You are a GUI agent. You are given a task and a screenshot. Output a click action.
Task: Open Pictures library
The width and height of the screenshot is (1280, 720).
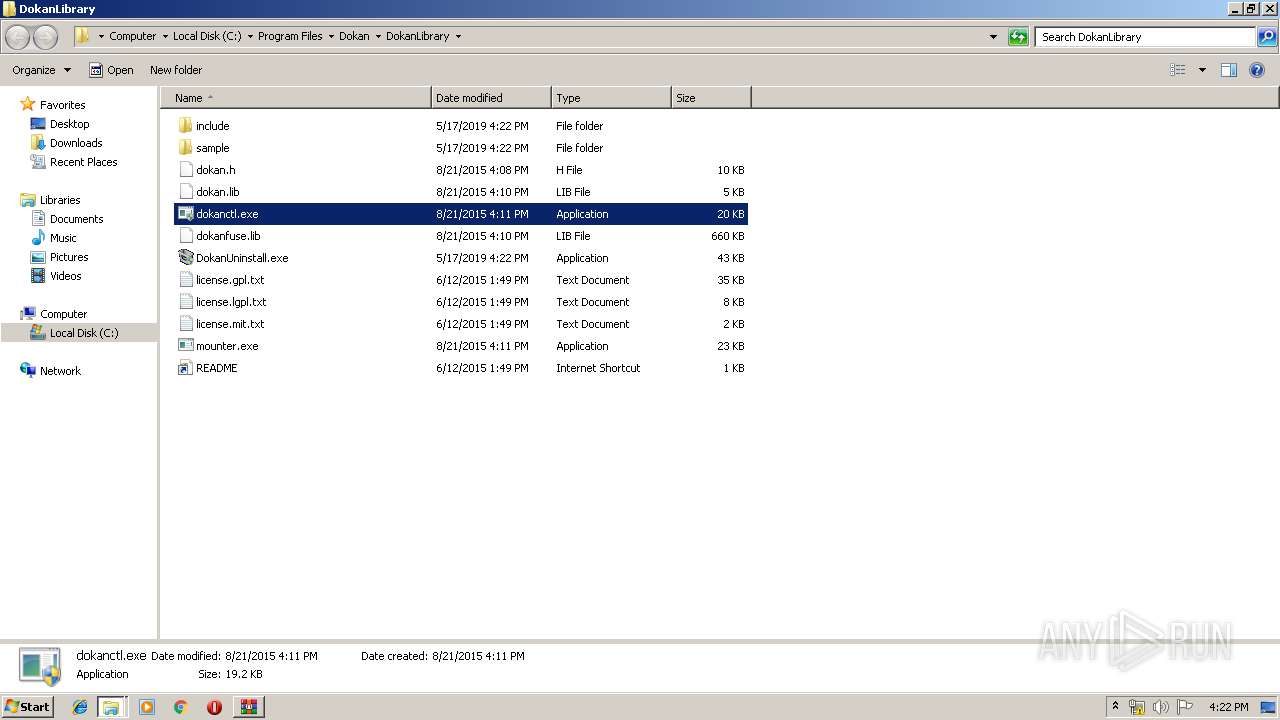(69, 257)
